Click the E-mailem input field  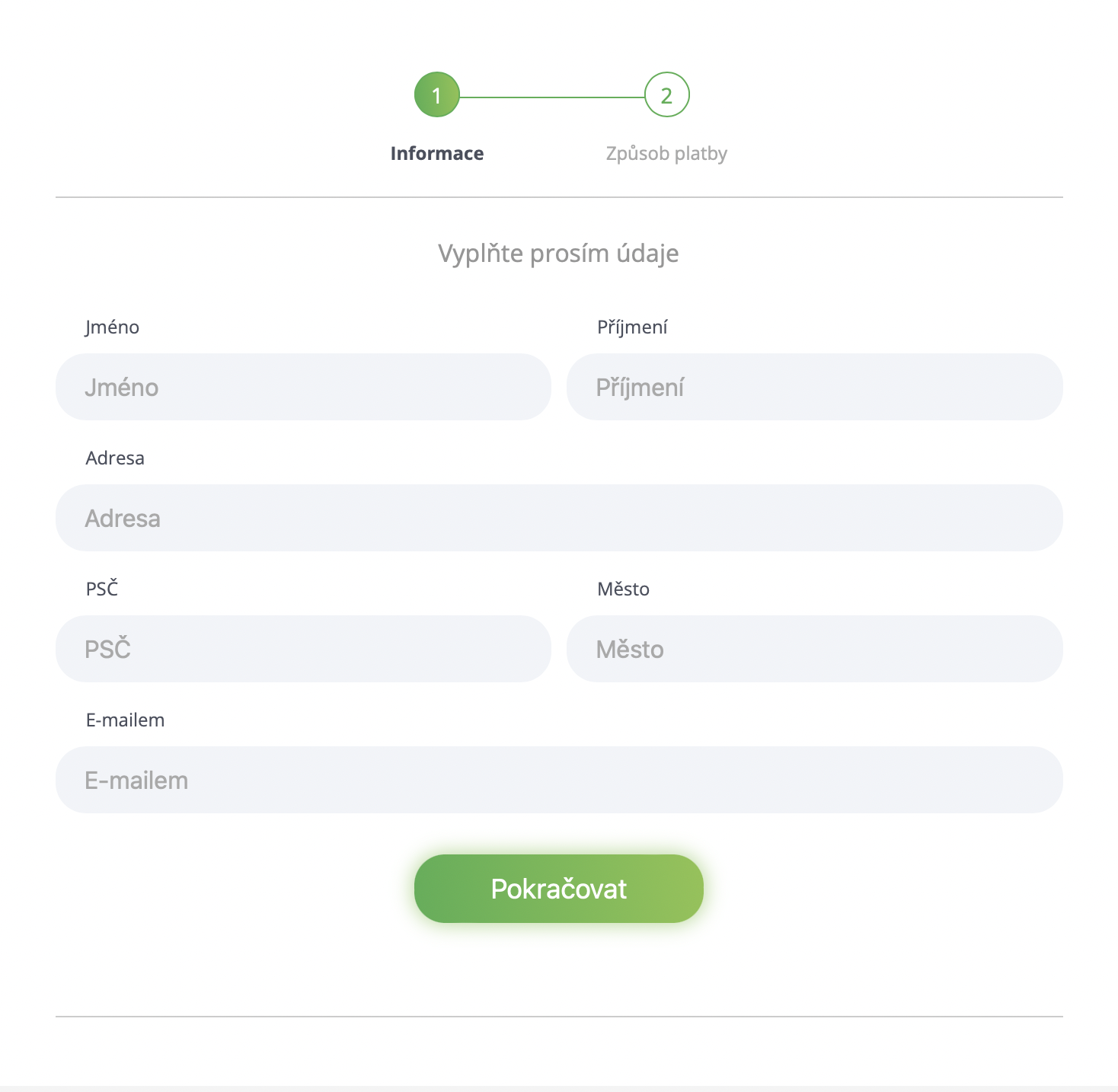tap(559, 780)
